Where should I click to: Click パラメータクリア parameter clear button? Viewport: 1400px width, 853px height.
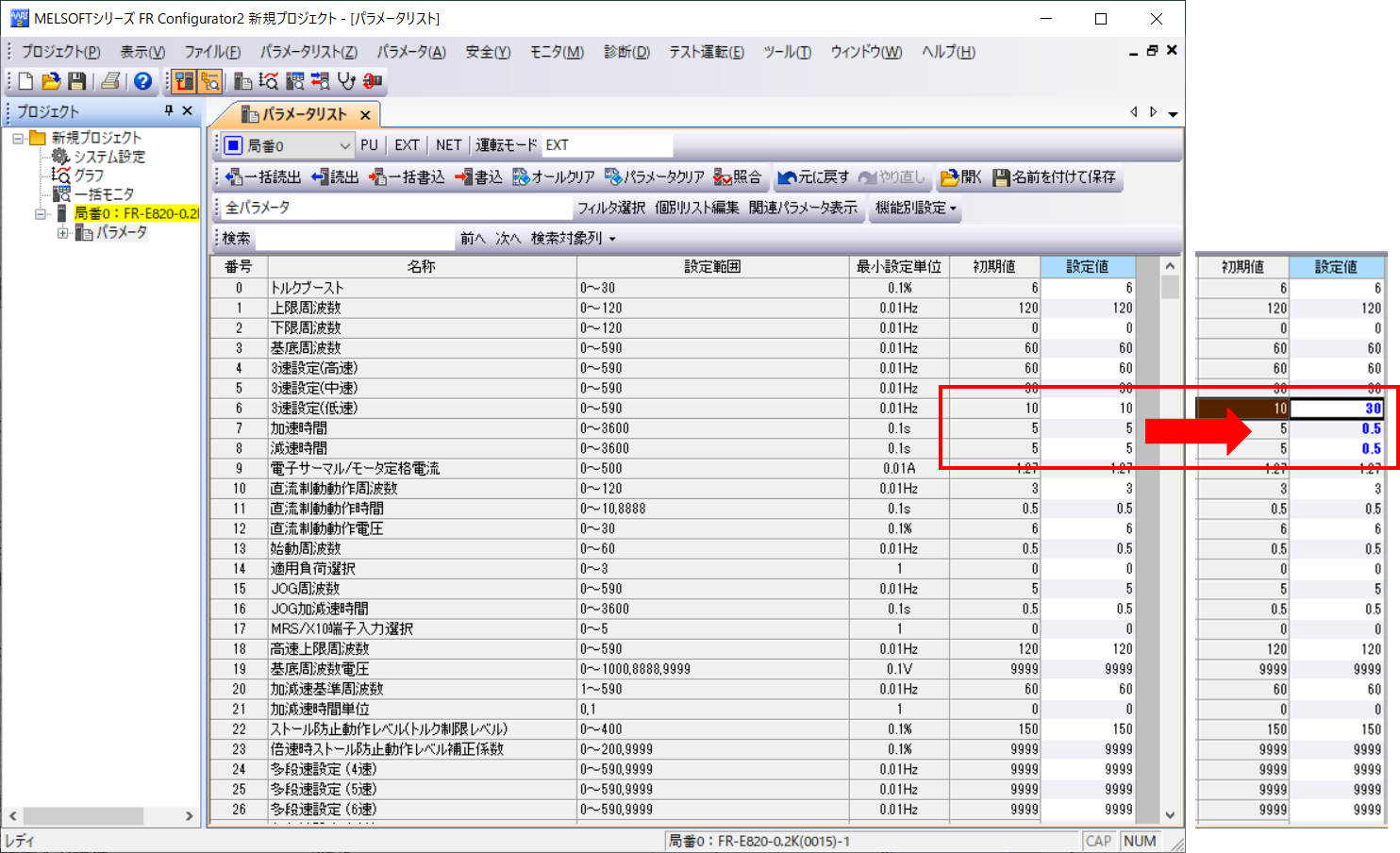tap(654, 176)
